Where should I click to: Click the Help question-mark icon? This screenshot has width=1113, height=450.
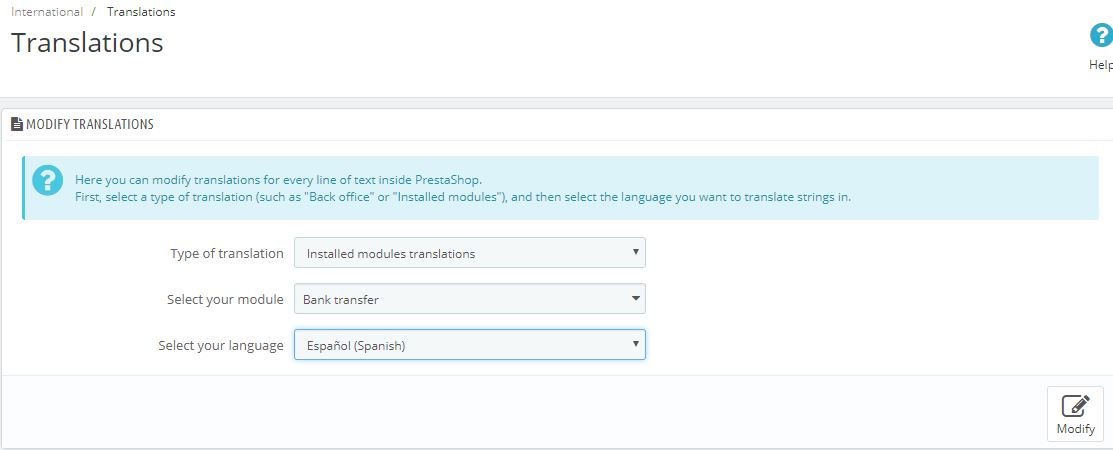(x=1100, y=37)
